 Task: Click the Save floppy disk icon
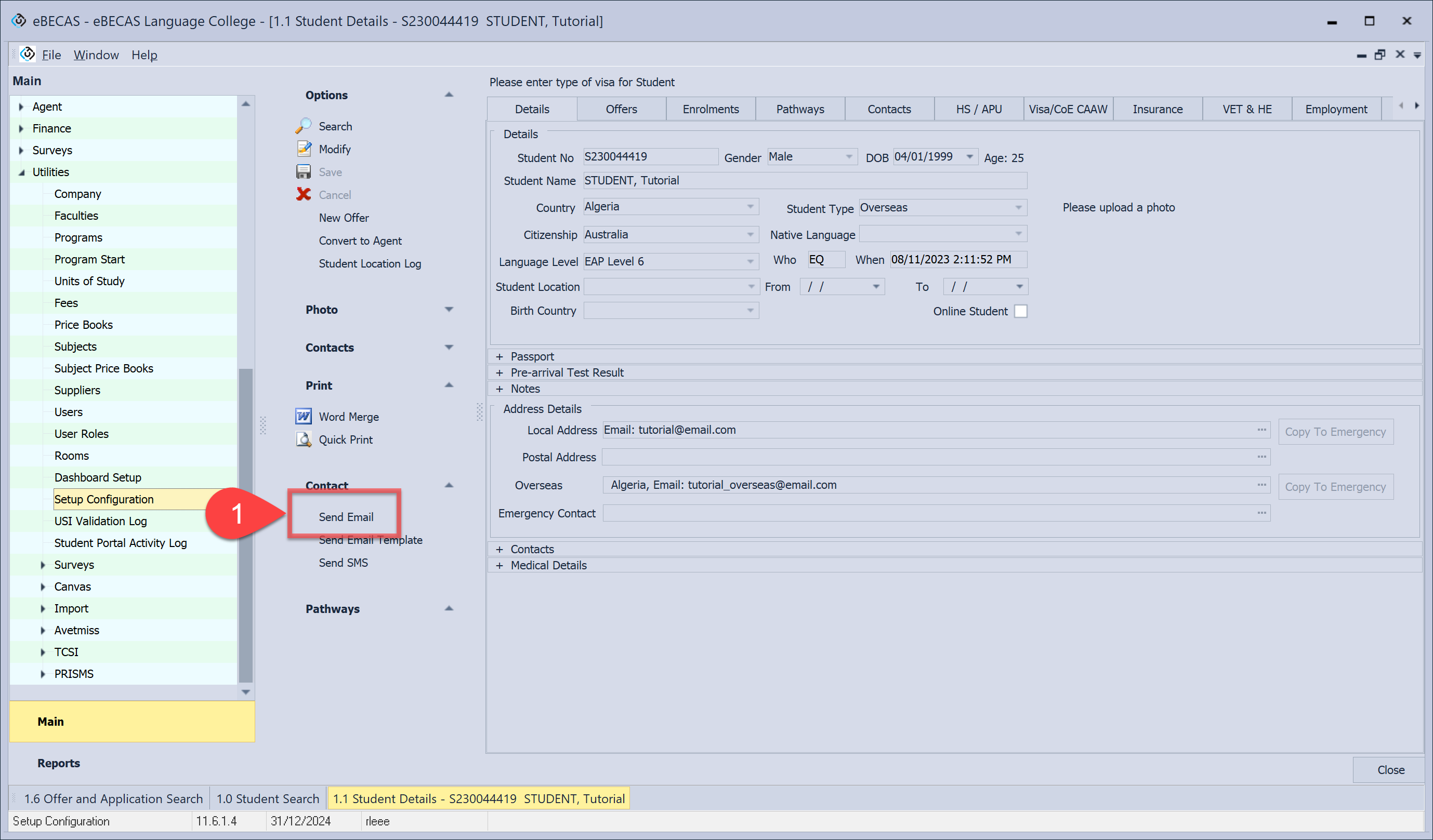tap(304, 171)
